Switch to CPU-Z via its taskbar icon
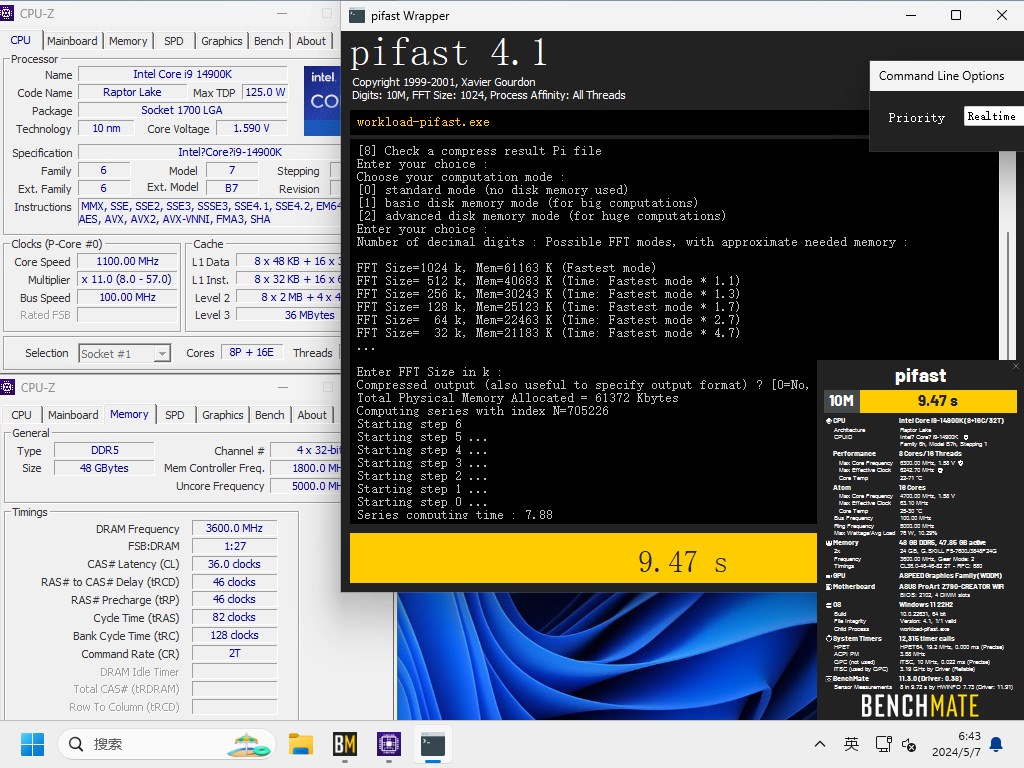This screenshot has height=768, width=1024. [389, 744]
